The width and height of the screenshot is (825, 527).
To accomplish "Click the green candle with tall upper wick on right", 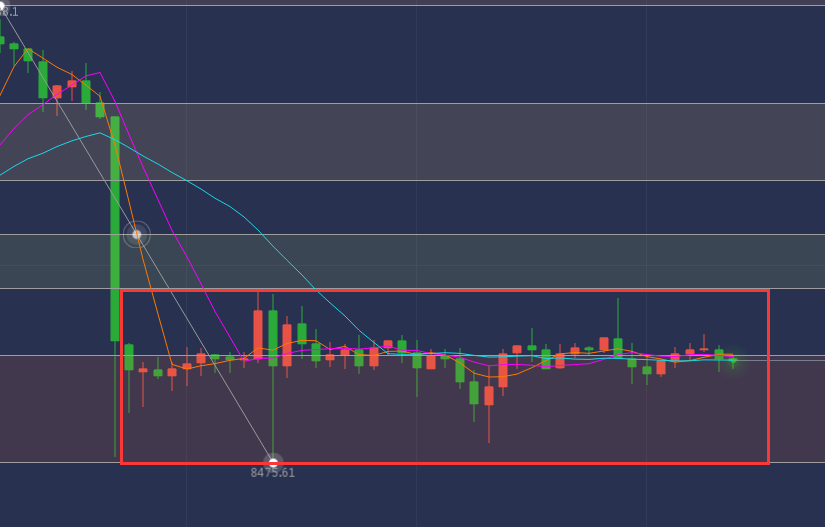I will tap(618, 347).
